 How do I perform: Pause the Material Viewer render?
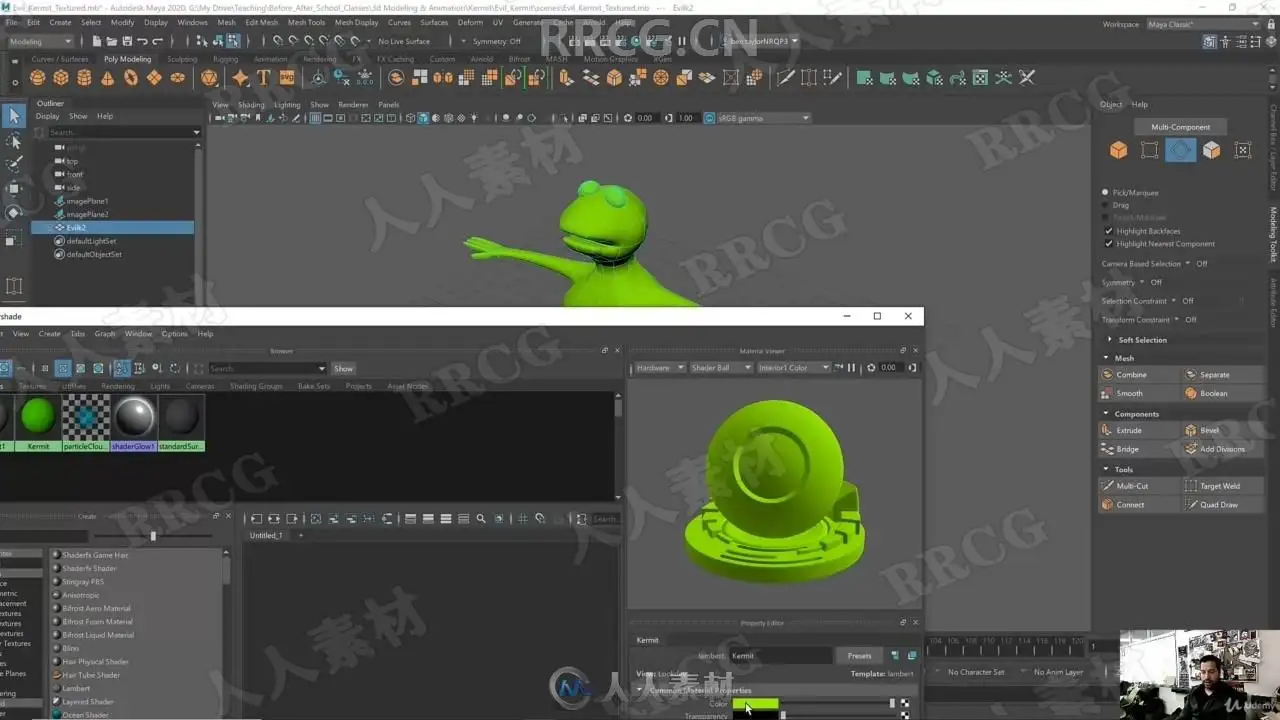852,367
